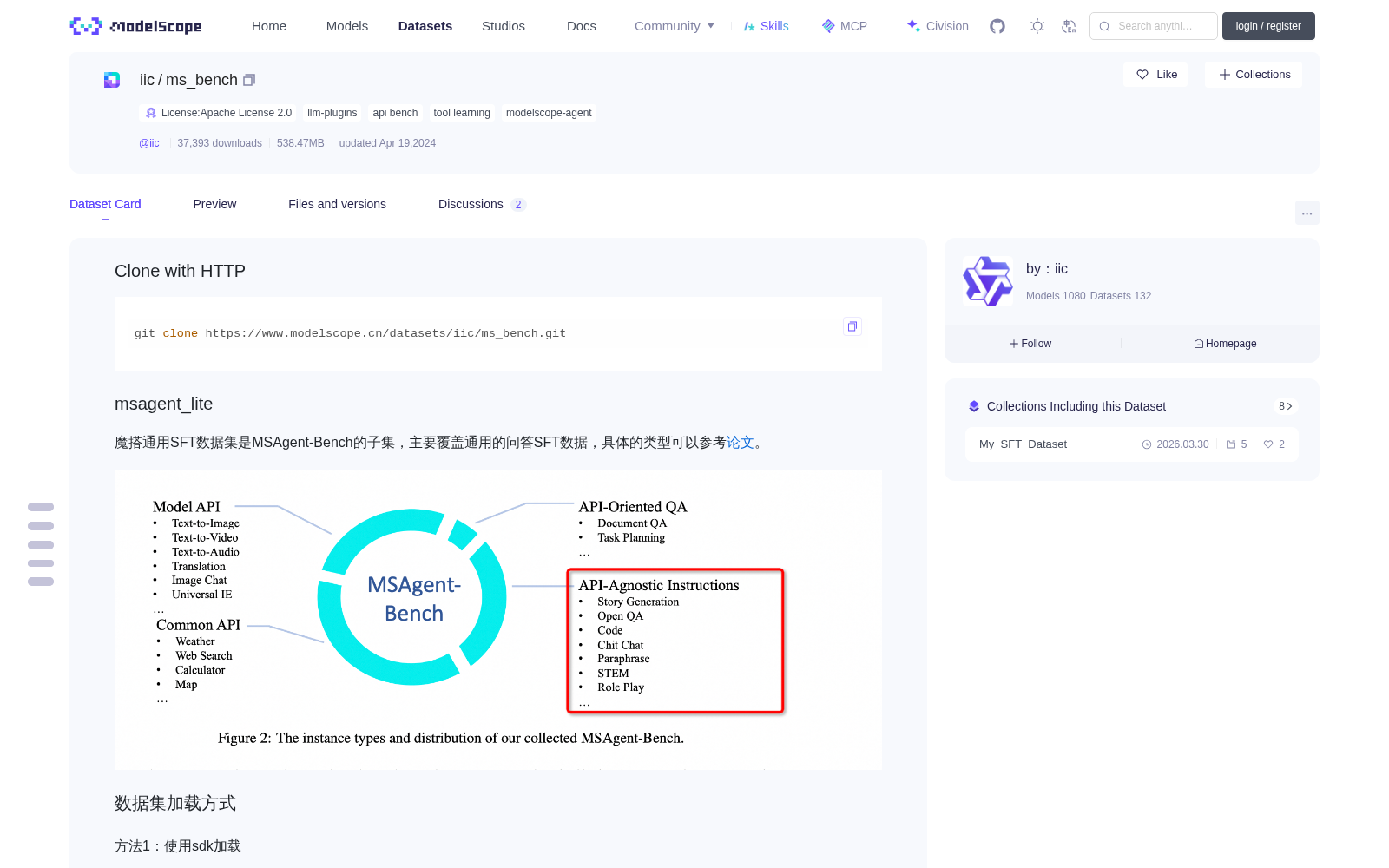
Task: Switch to the Preview tab
Action: tap(214, 204)
